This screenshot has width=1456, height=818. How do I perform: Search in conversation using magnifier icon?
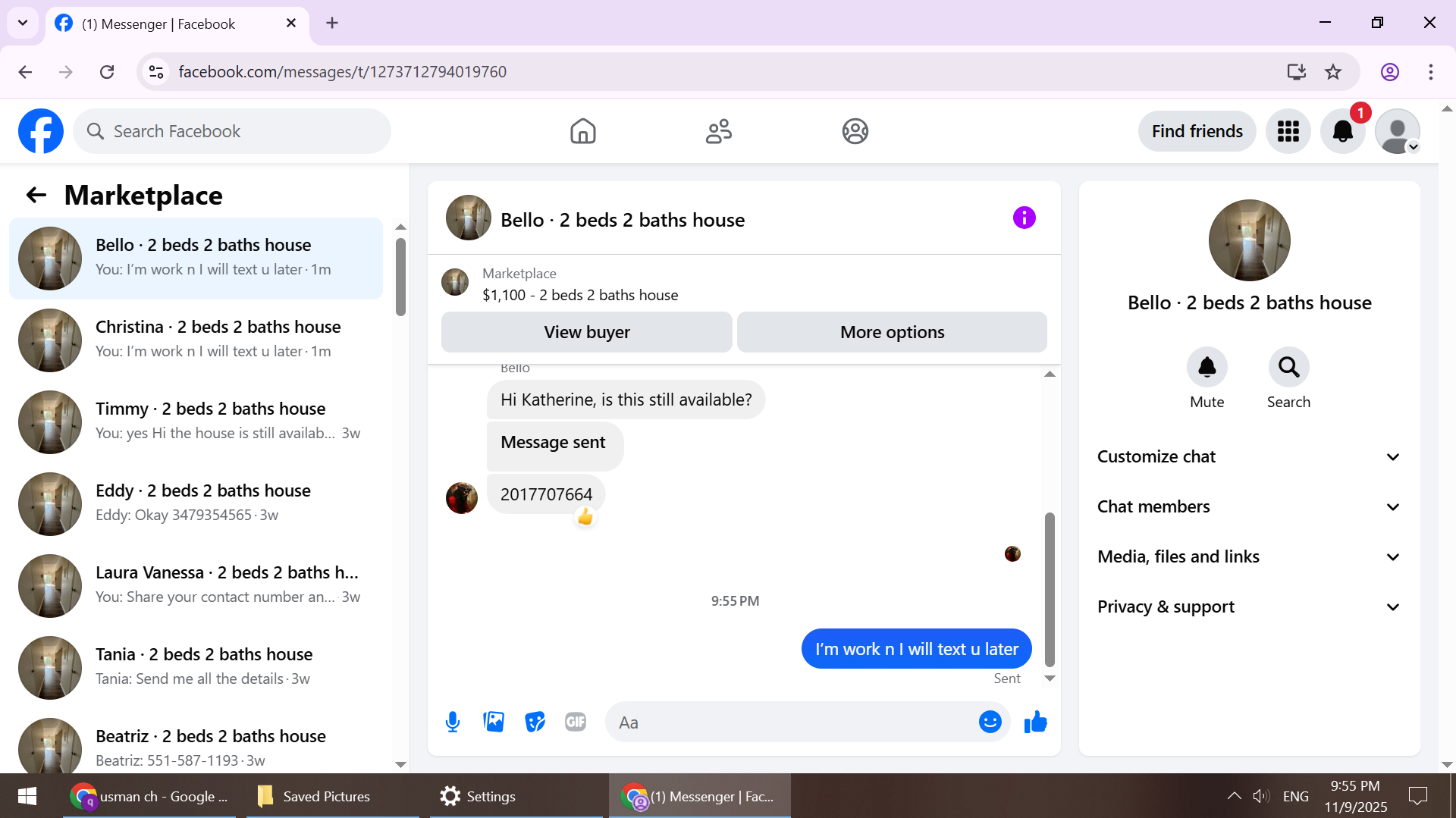pos(1288,367)
